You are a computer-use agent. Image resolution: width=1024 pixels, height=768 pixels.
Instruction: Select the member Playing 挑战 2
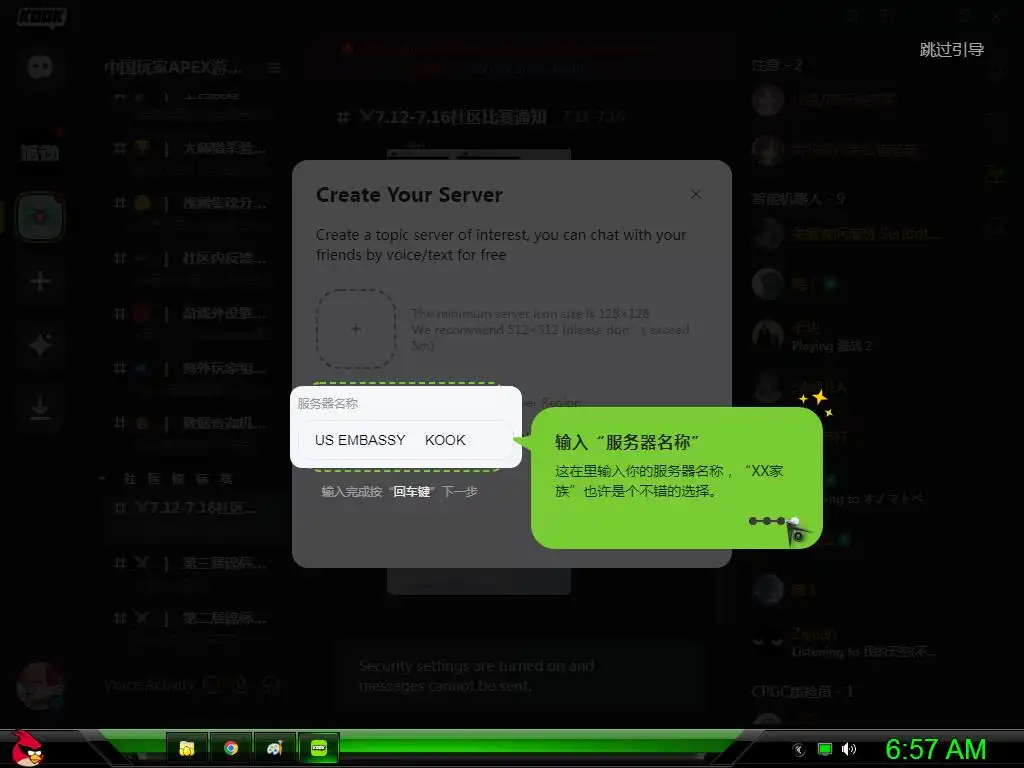point(831,346)
